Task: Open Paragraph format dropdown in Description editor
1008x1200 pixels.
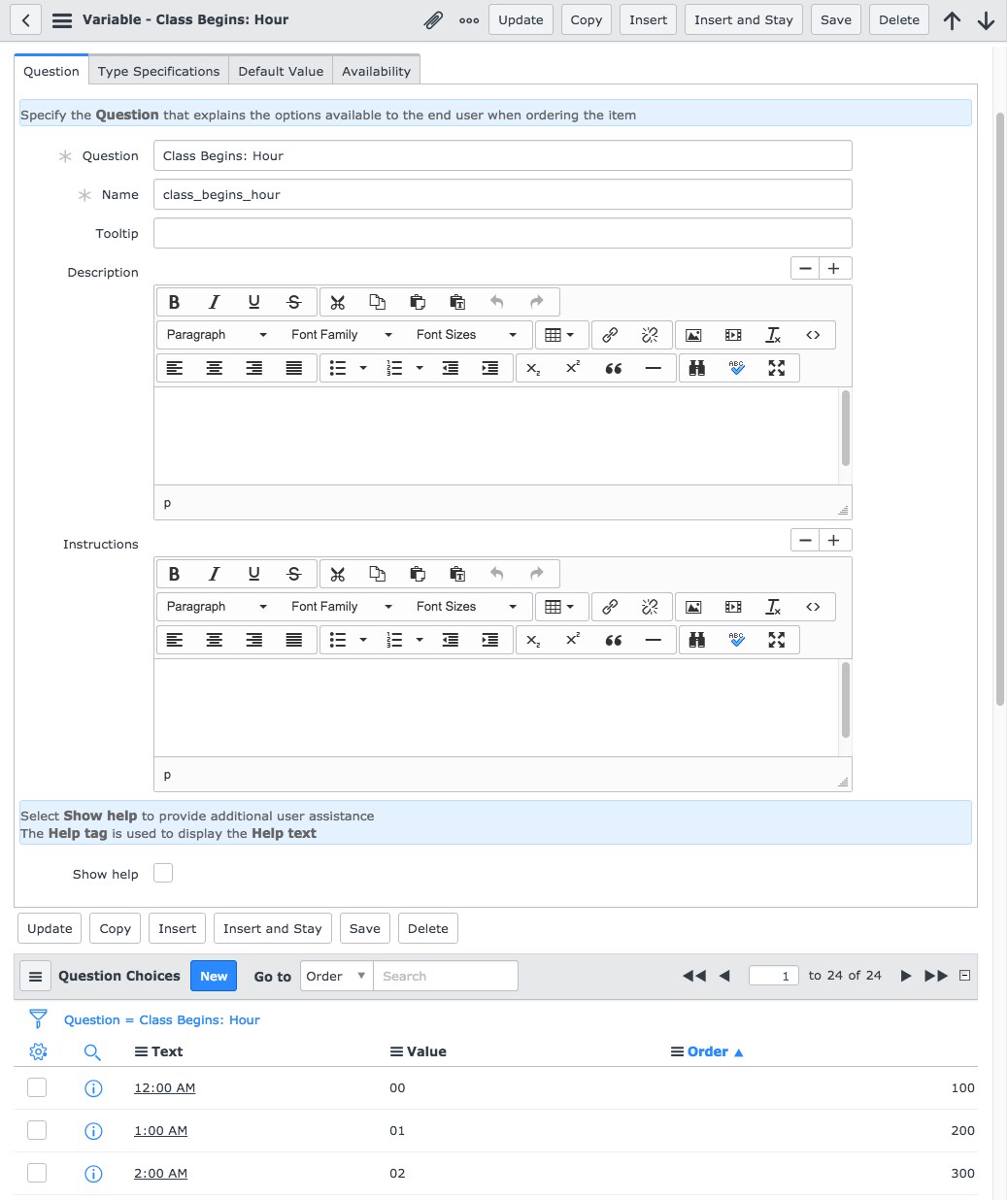Action: tap(217, 335)
